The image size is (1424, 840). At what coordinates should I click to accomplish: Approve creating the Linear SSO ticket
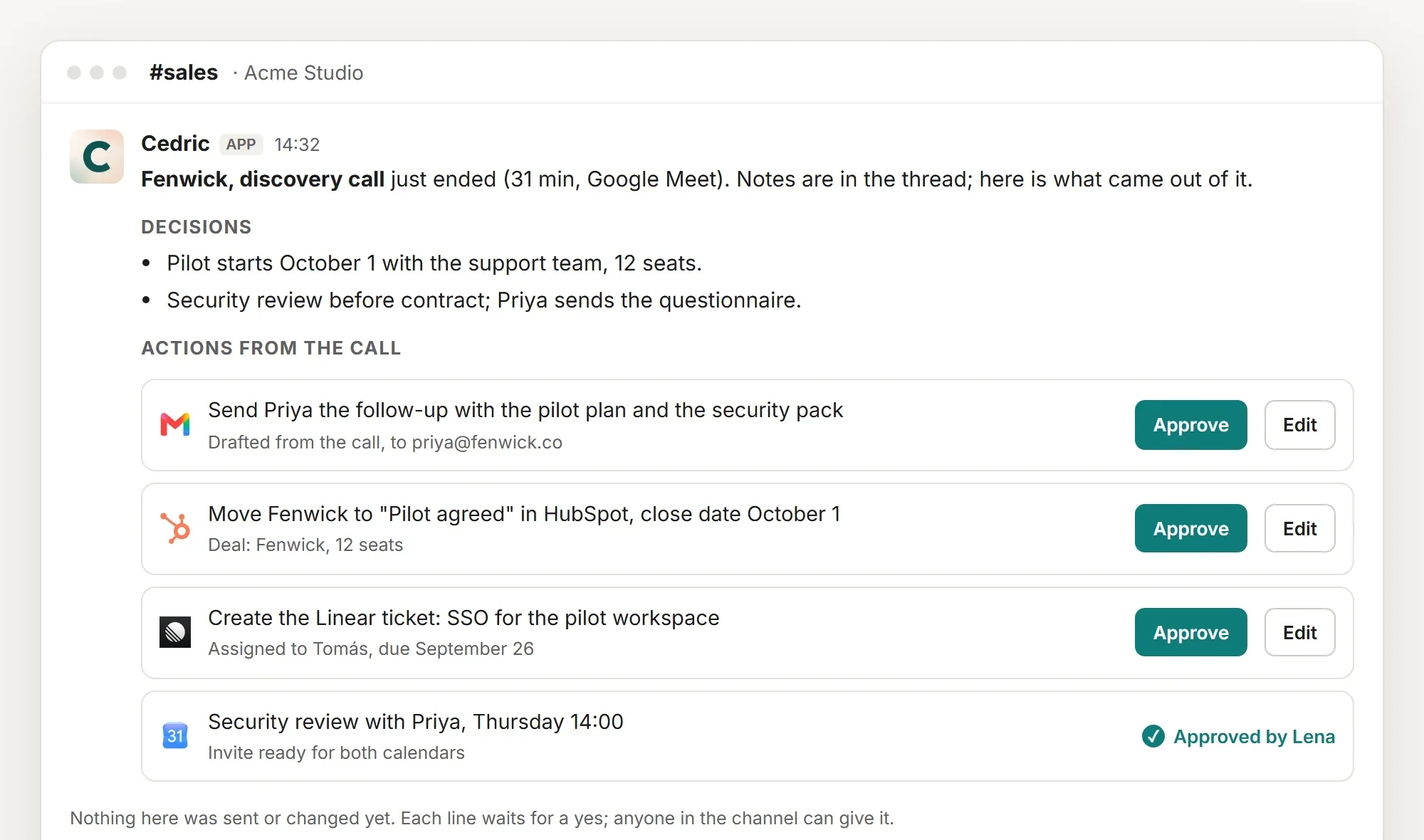[x=1191, y=632]
